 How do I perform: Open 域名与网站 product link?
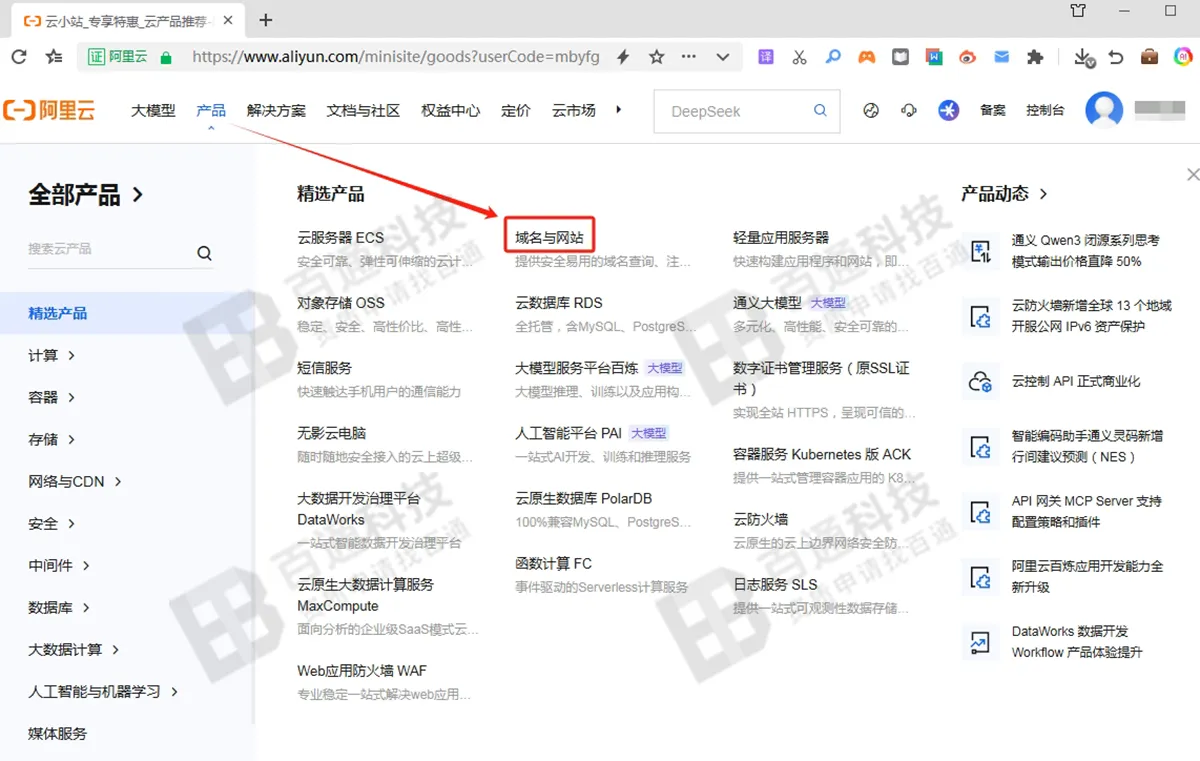(549, 238)
